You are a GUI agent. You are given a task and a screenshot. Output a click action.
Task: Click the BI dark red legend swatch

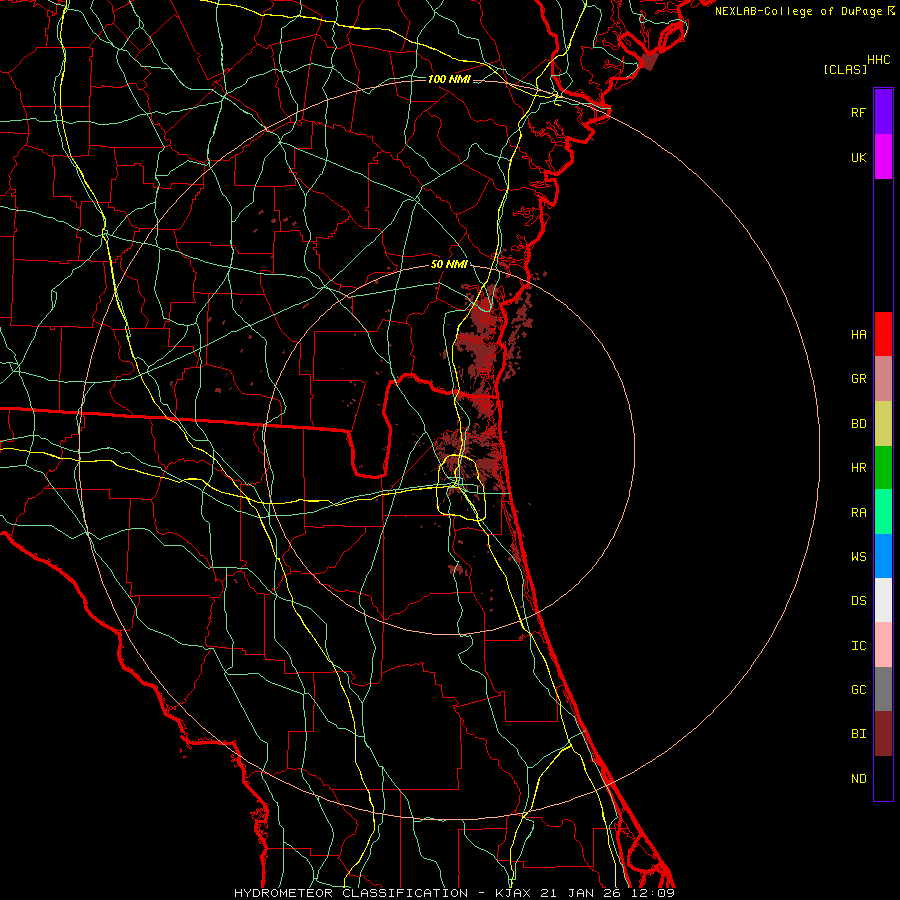tap(883, 734)
